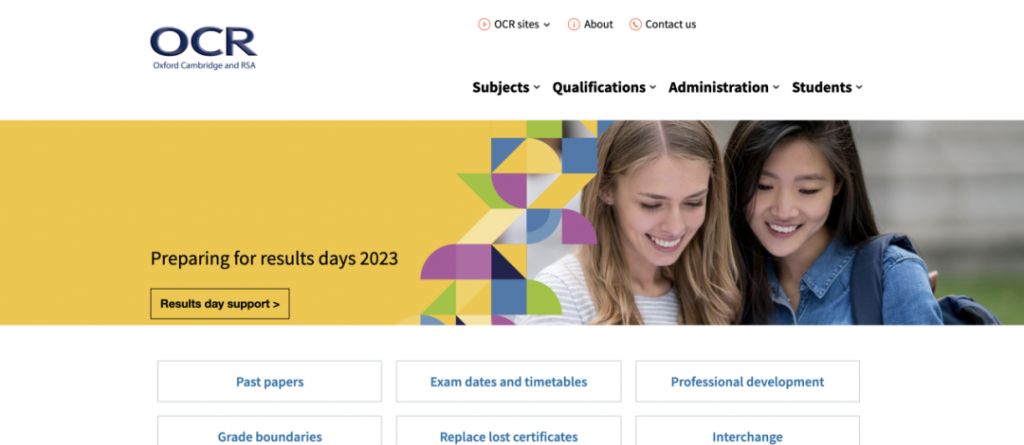Click the OCR logo

point(203,48)
